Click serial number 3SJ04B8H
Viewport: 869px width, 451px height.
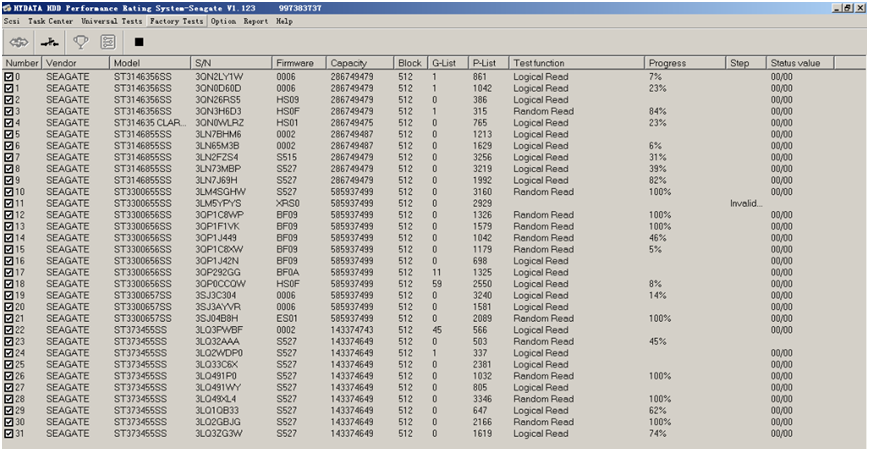click(217, 319)
